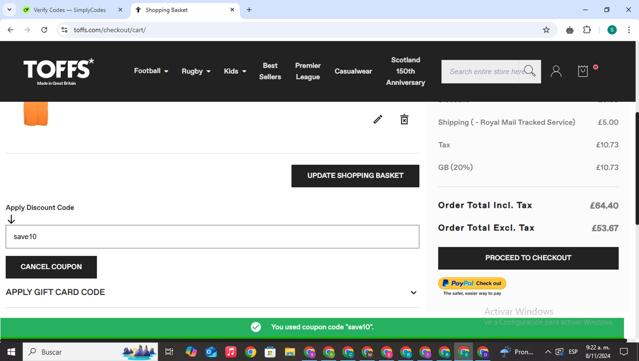Click the Cancel Coupon button
639x361 pixels.
51,267
